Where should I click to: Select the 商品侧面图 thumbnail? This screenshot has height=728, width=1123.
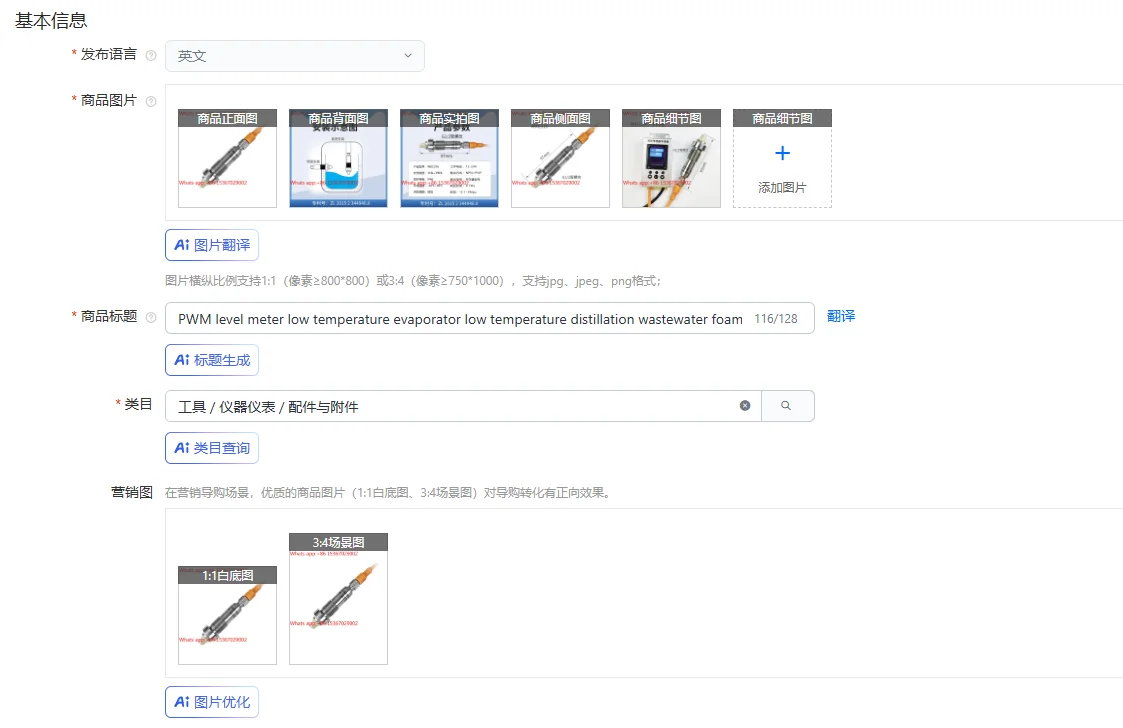[x=560, y=158]
